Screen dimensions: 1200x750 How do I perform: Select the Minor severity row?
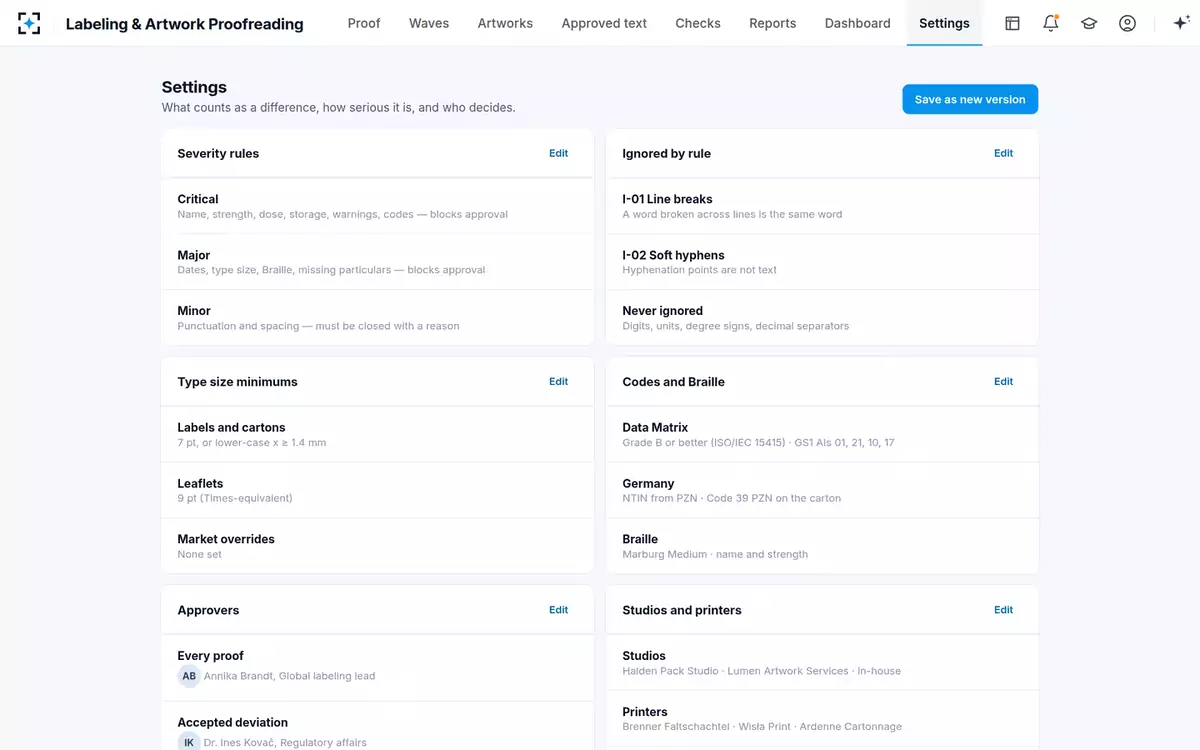point(377,318)
